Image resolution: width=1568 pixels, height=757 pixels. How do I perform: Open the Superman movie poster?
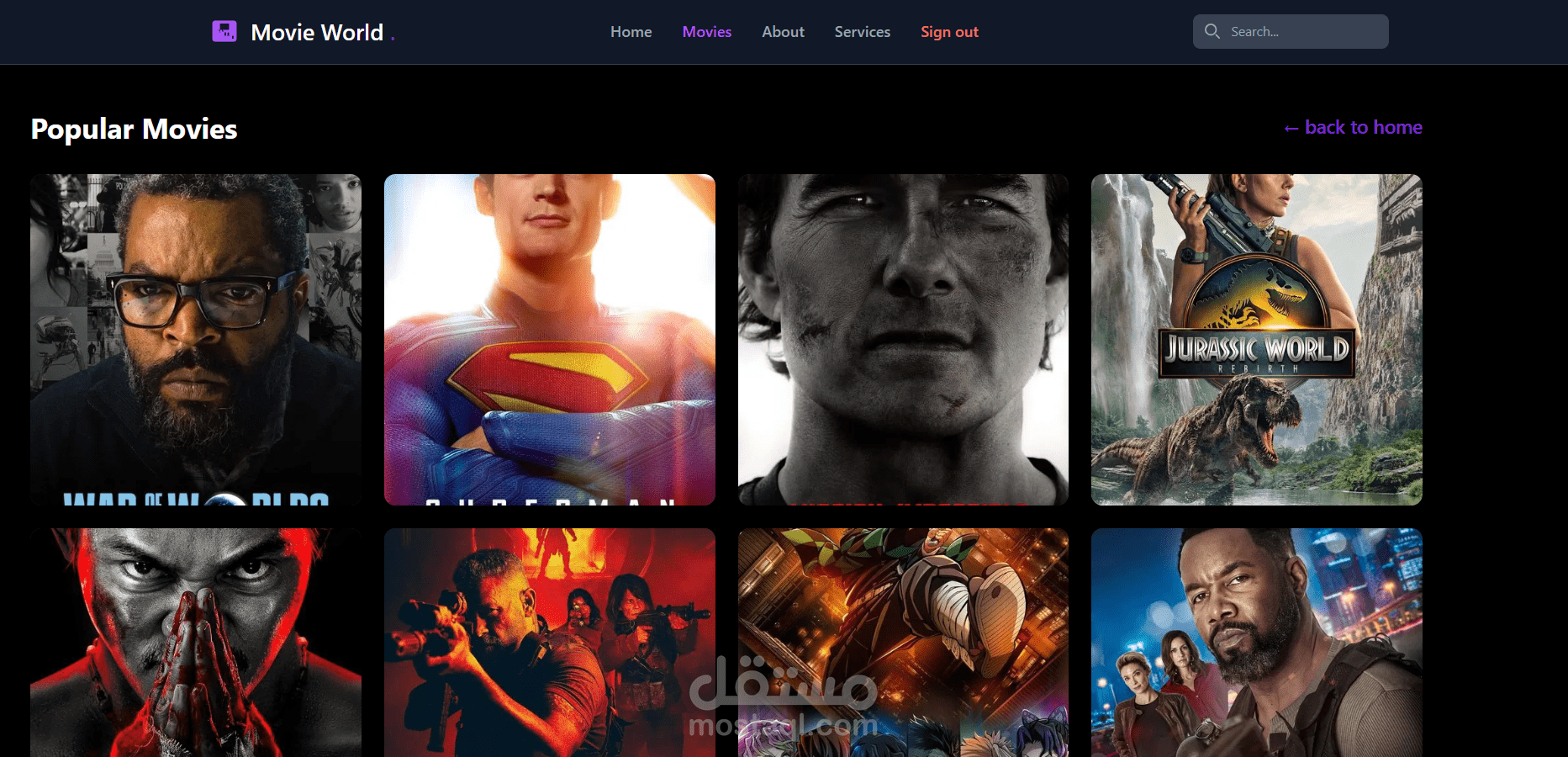tap(550, 340)
